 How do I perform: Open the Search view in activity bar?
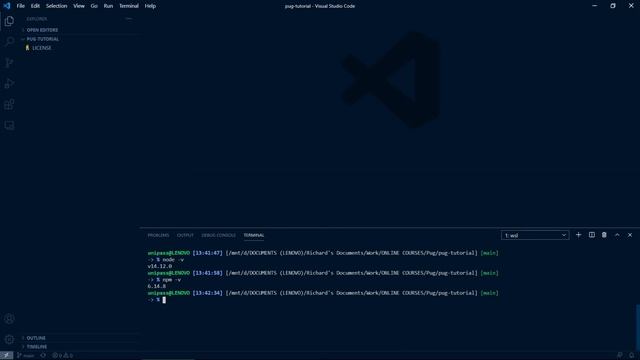tap(9, 42)
